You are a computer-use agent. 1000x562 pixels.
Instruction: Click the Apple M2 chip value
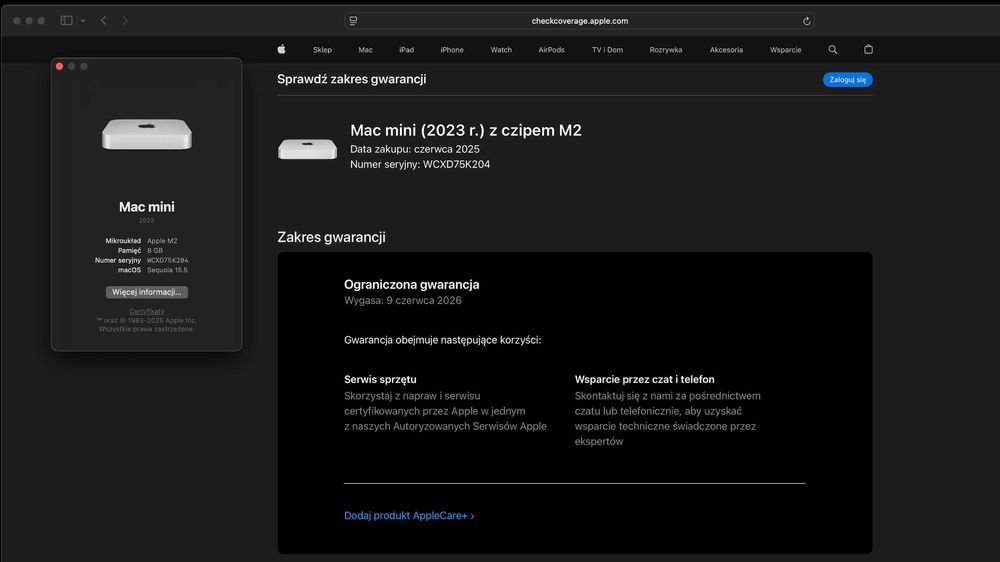[x=162, y=241]
